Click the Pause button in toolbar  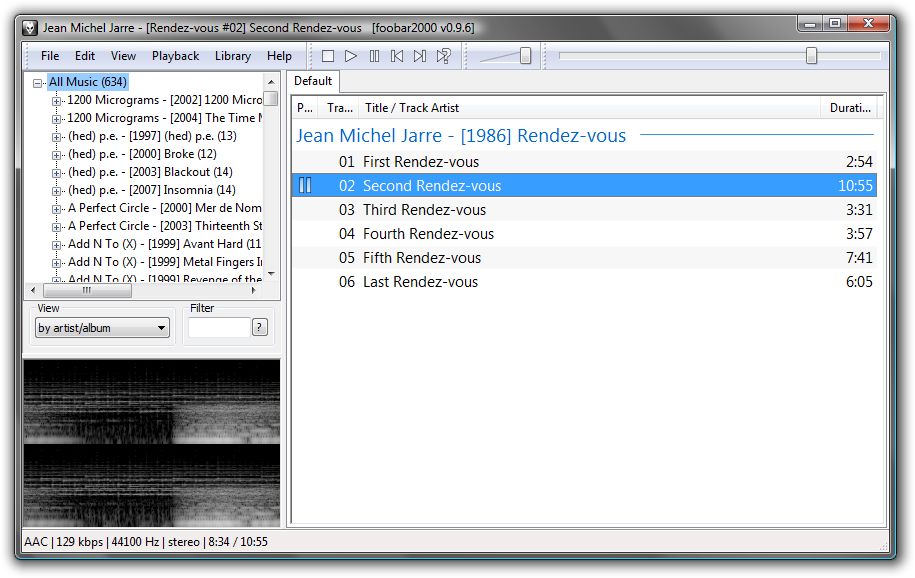point(374,56)
